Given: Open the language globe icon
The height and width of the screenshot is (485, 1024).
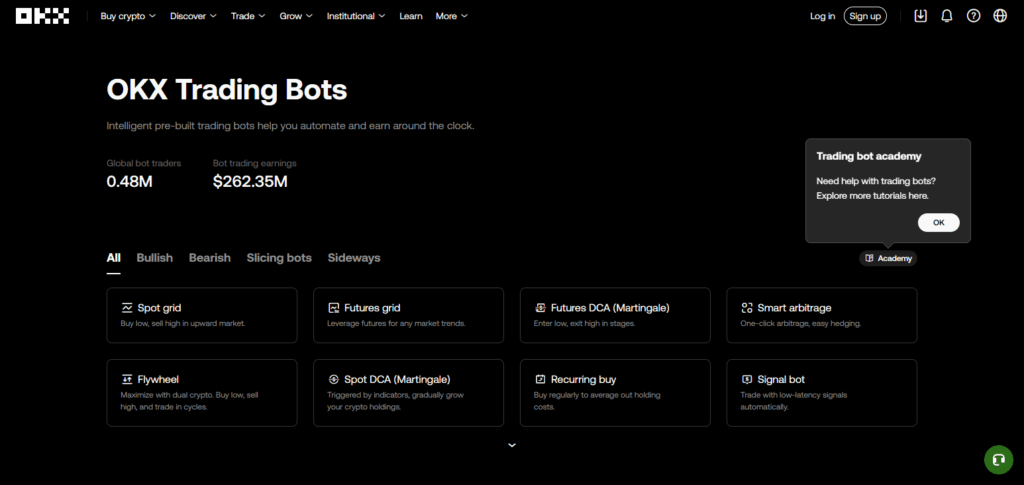Looking at the screenshot, I should pos(1000,16).
